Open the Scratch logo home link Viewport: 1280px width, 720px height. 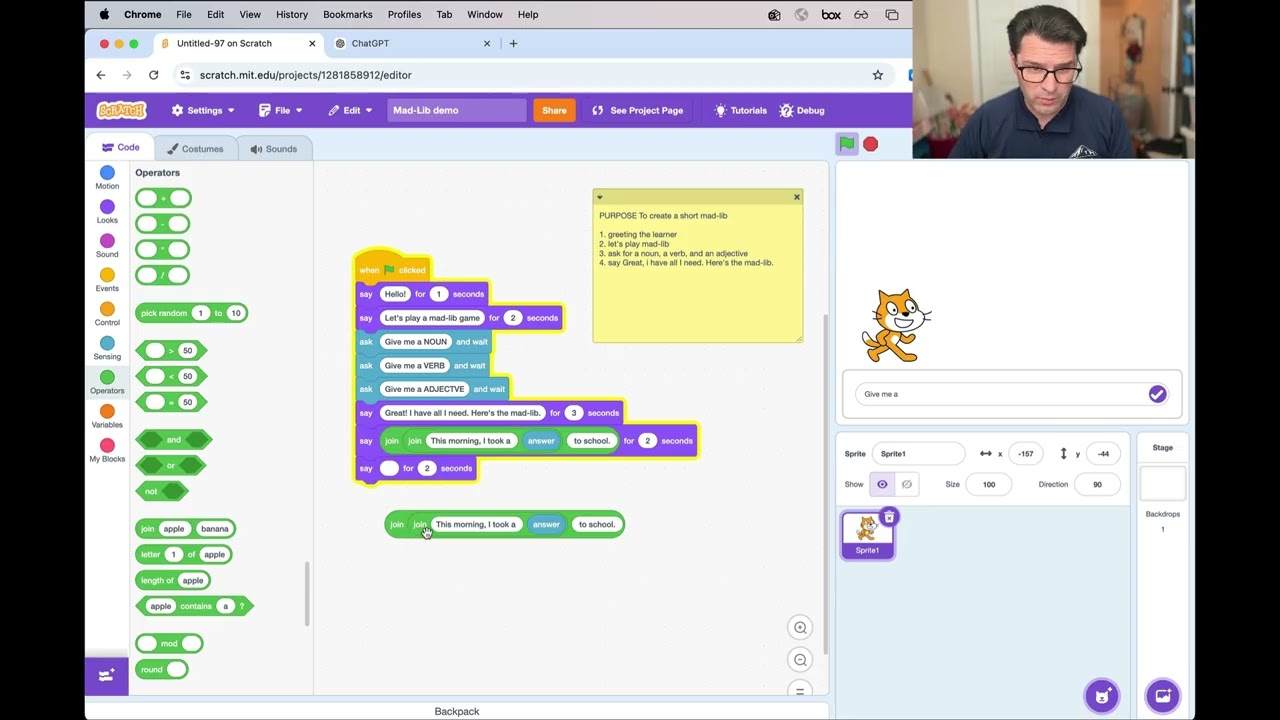pyautogui.click(x=121, y=110)
